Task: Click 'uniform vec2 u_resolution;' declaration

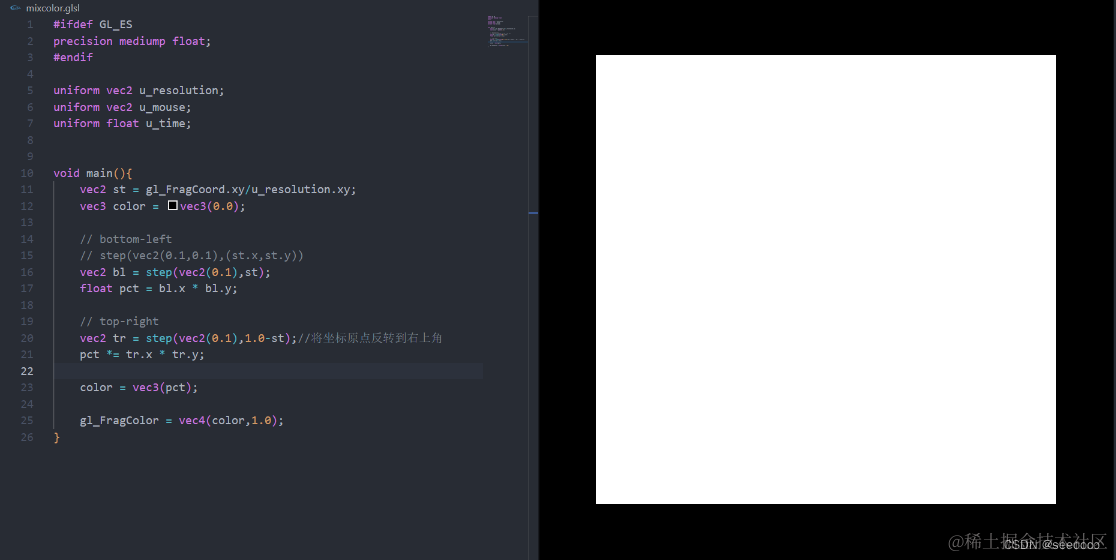Action: tap(139, 90)
